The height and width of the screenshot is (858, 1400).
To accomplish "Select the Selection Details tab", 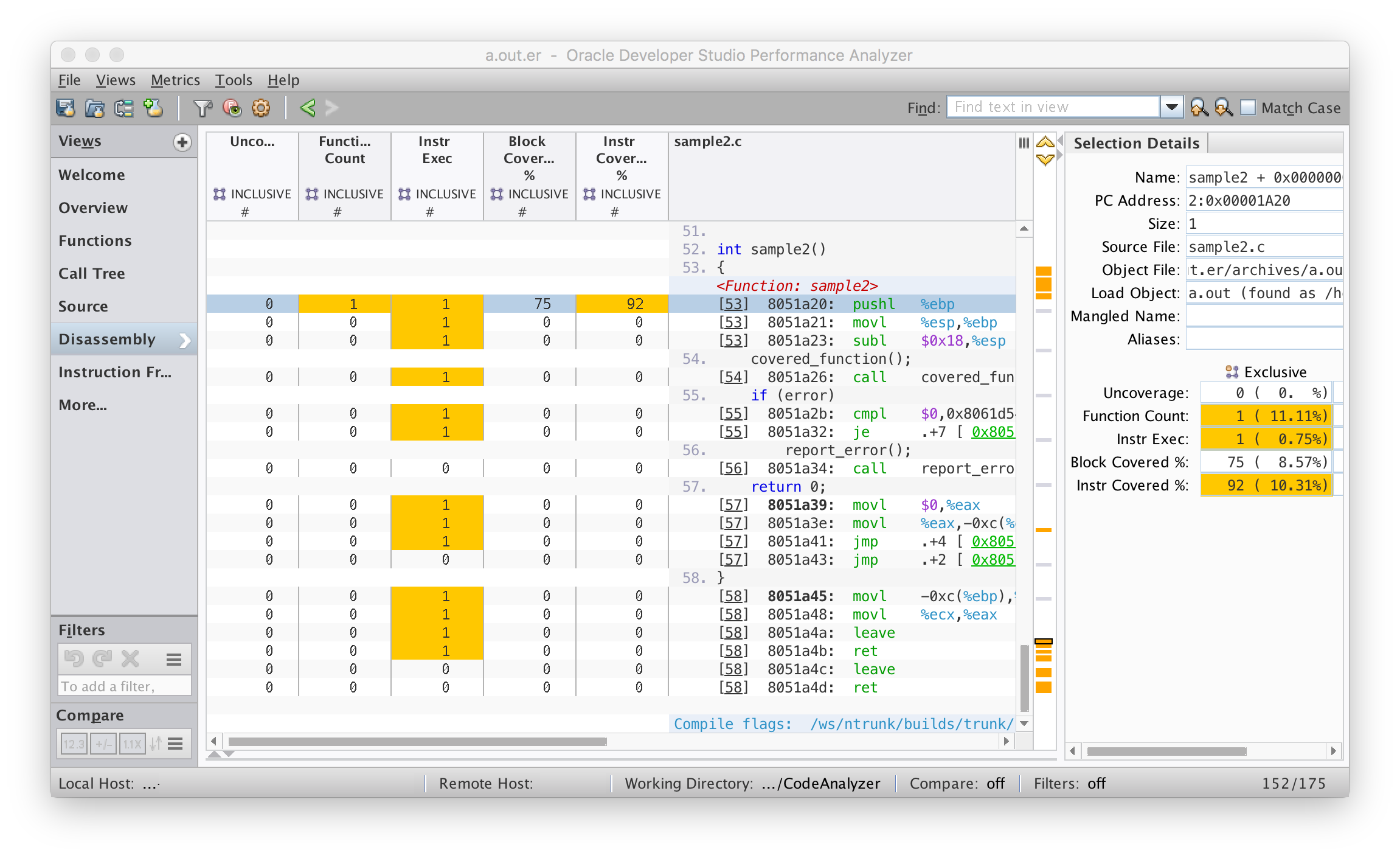I will point(1136,143).
